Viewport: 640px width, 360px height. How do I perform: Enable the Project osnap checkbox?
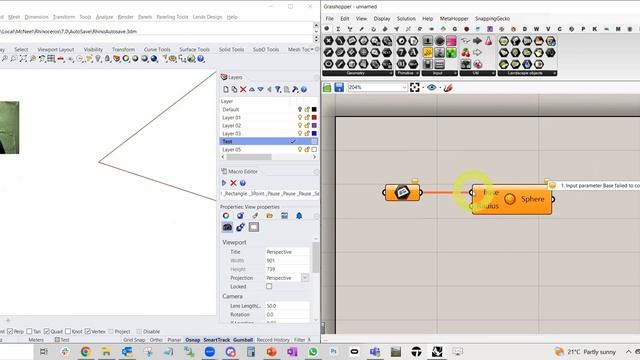coord(110,331)
